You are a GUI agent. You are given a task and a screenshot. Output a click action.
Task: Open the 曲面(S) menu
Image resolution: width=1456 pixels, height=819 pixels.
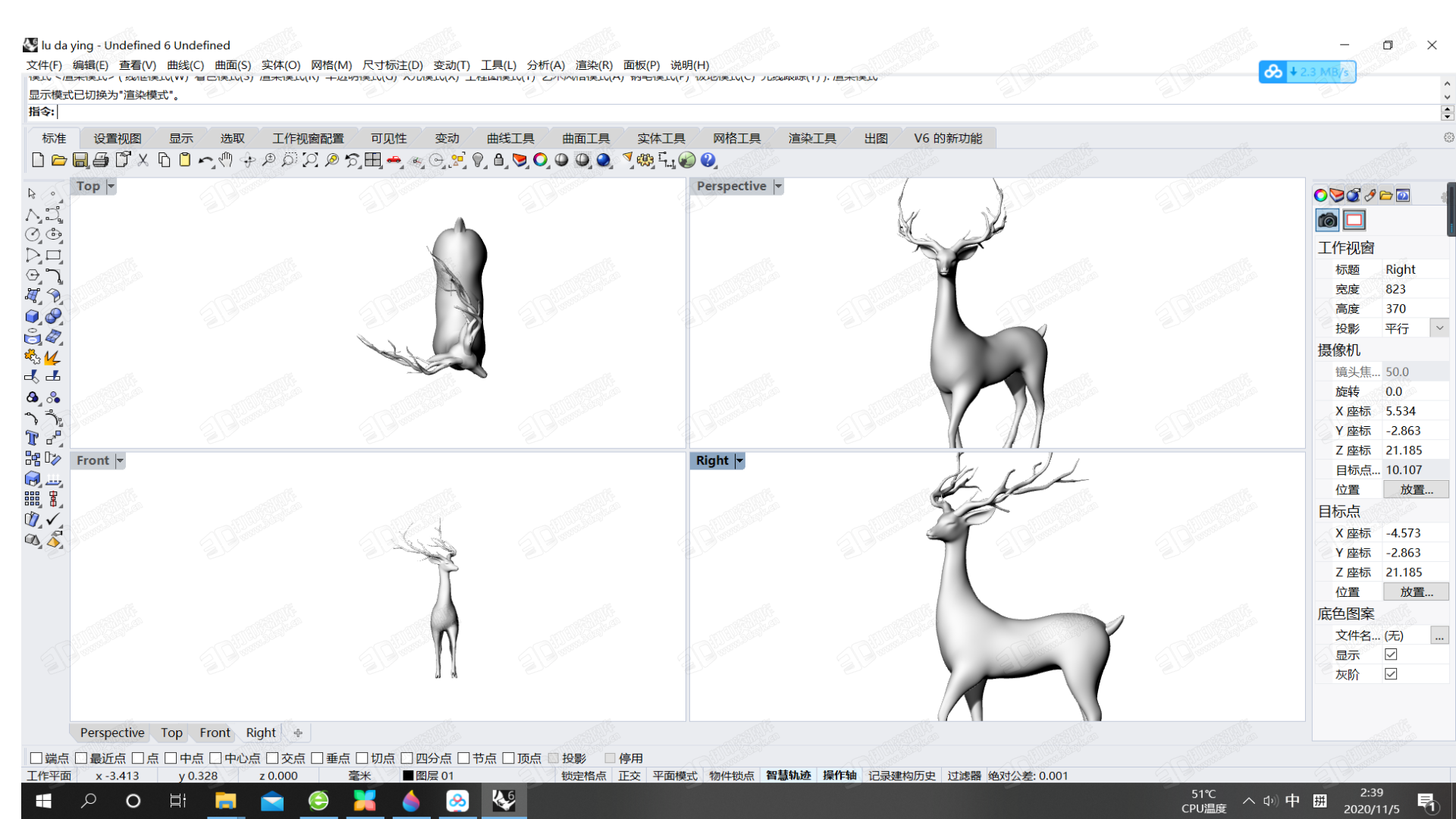232,65
